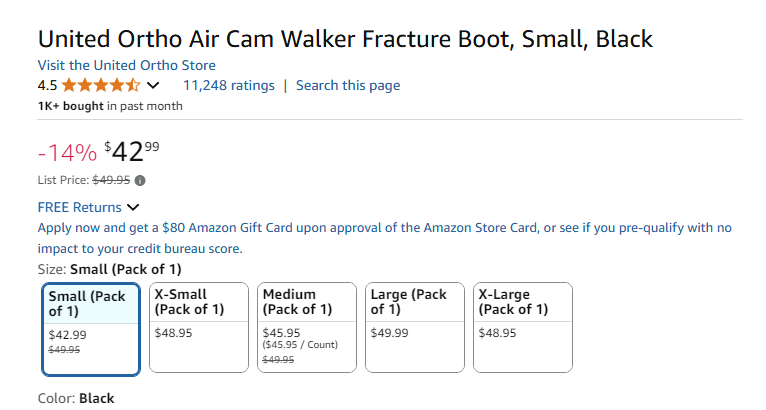Select the X-Small (Pack of 1) size
The width and height of the screenshot is (766, 410).
click(x=198, y=327)
